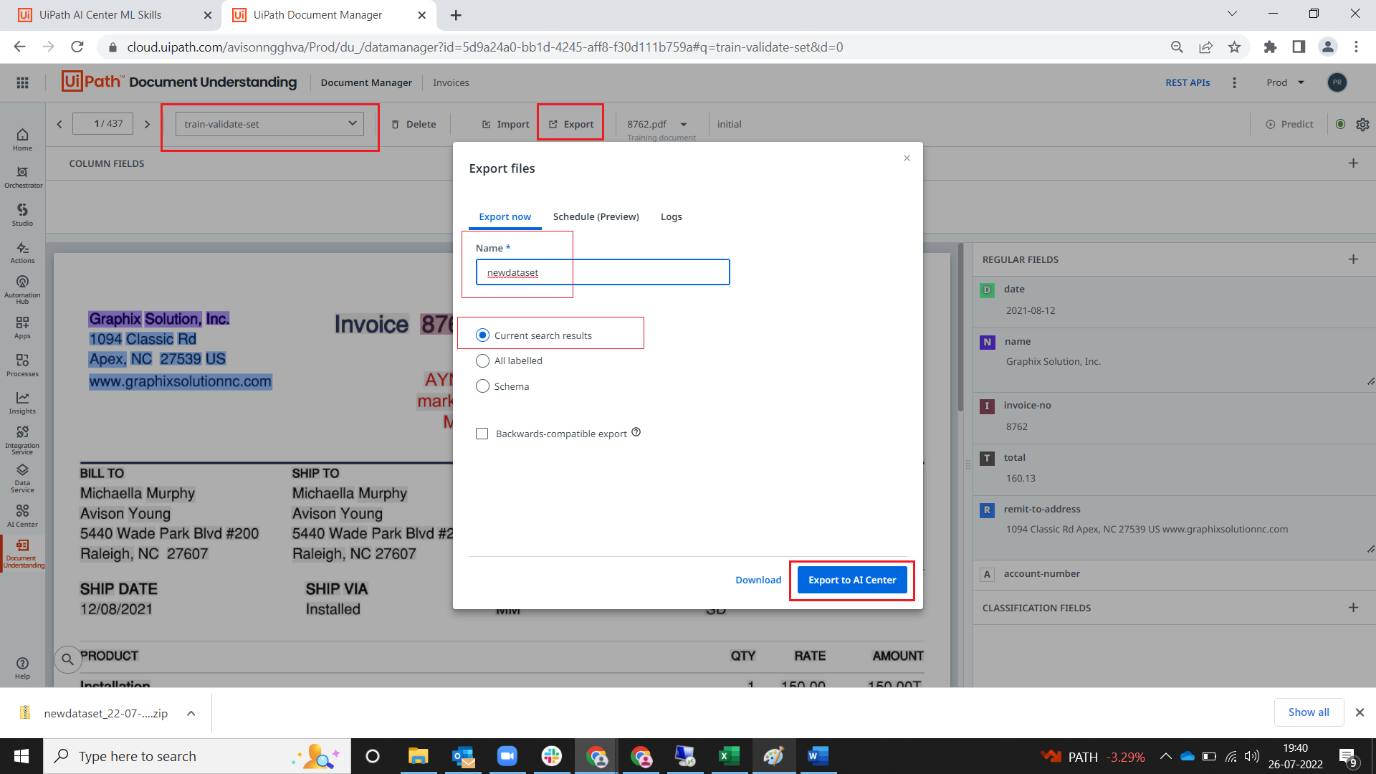The image size is (1376, 774).
Task: Switch to Logs tab
Action: [x=671, y=217]
